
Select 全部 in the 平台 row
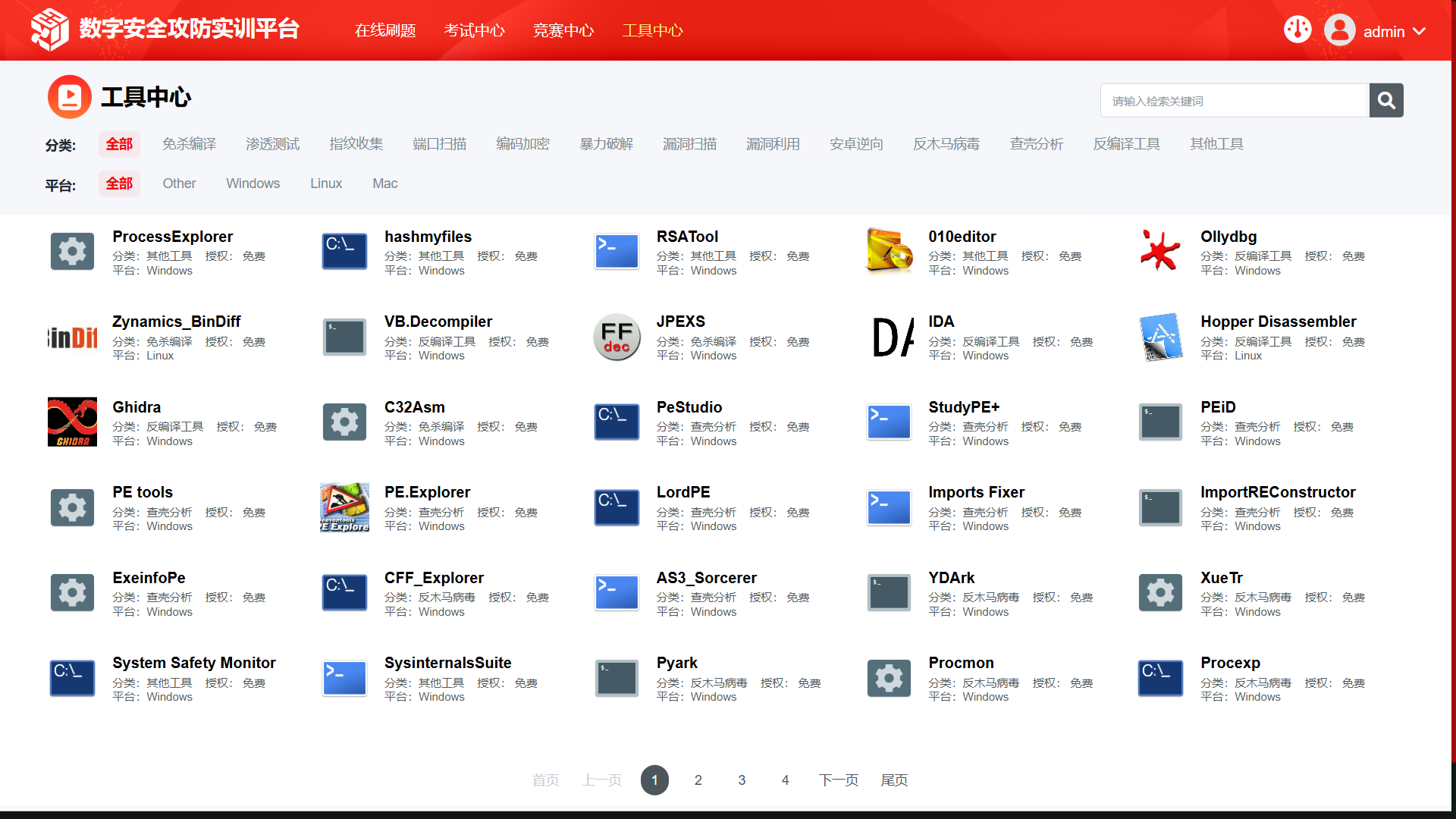coord(119,184)
